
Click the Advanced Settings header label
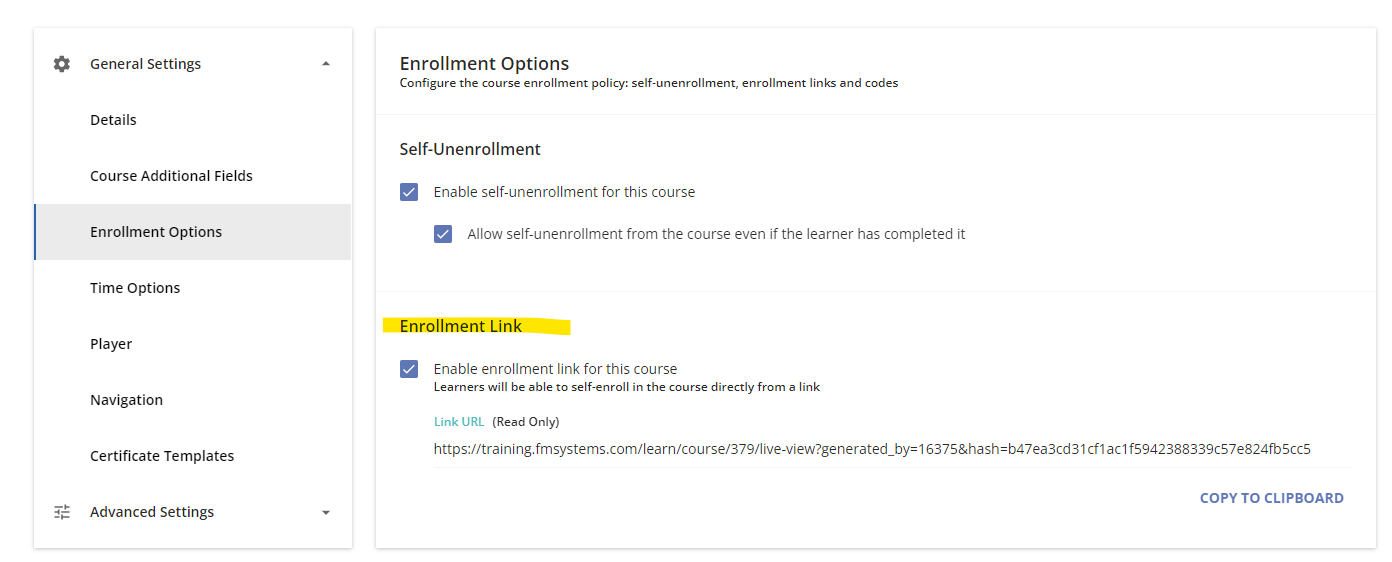(152, 512)
